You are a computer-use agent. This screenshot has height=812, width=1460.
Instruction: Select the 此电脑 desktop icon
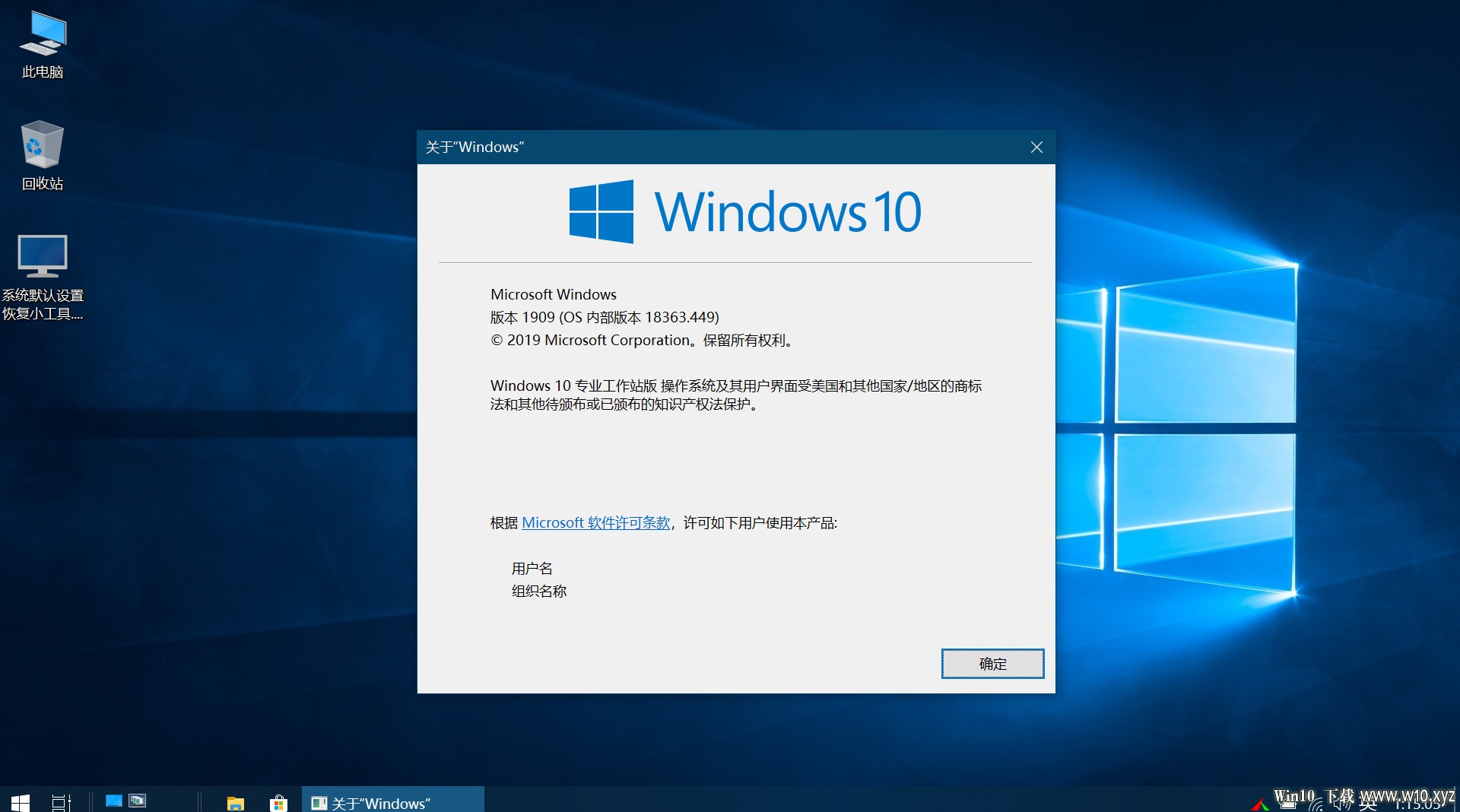[x=43, y=44]
